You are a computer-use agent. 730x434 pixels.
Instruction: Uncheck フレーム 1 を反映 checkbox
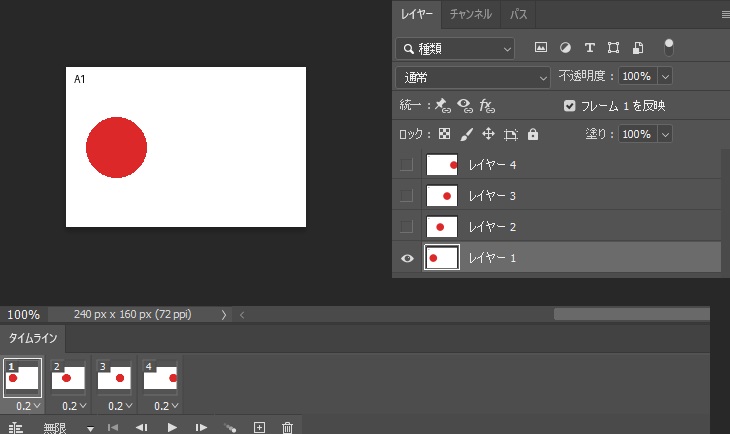point(569,106)
